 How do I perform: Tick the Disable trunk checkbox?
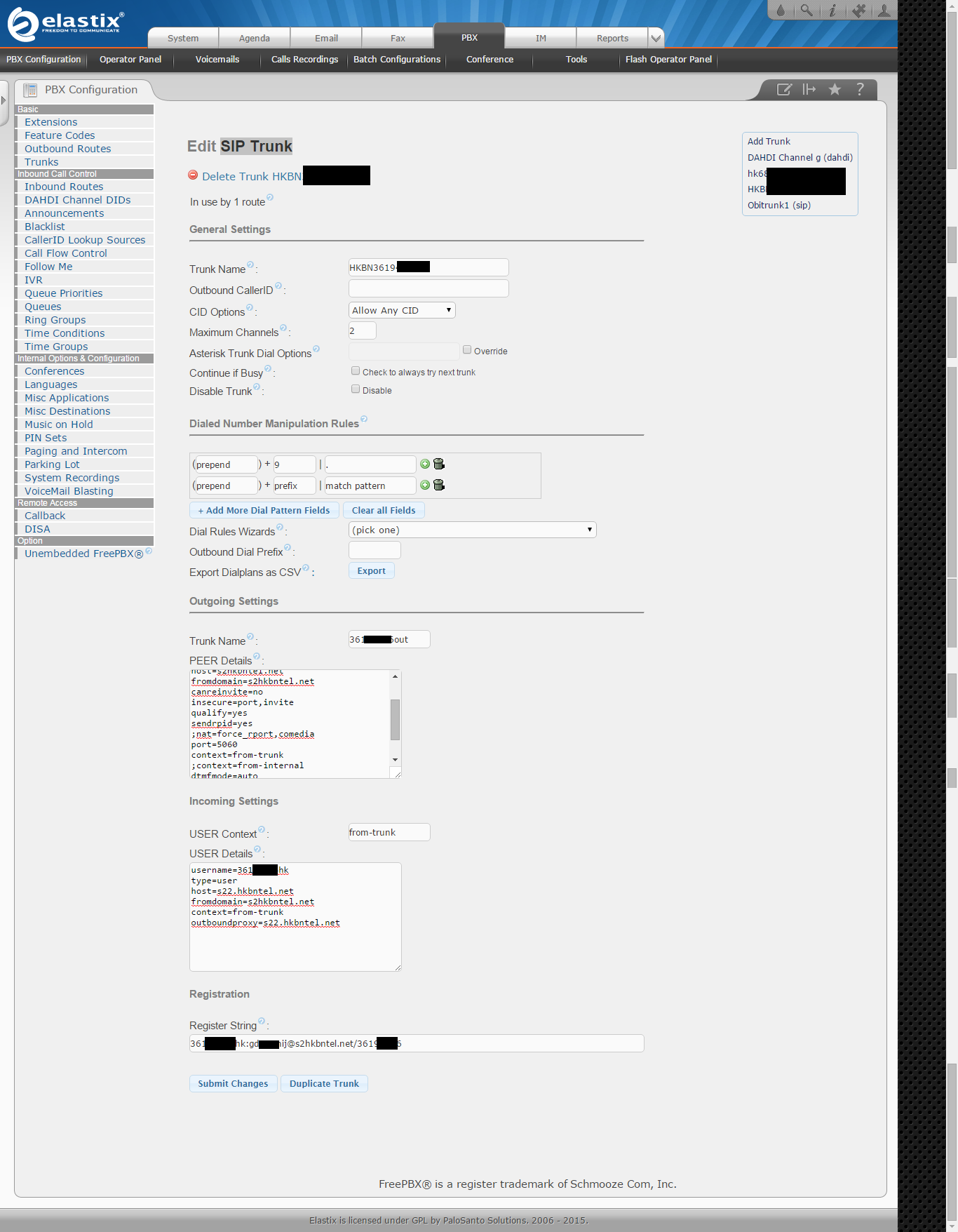pyautogui.click(x=356, y=389)
